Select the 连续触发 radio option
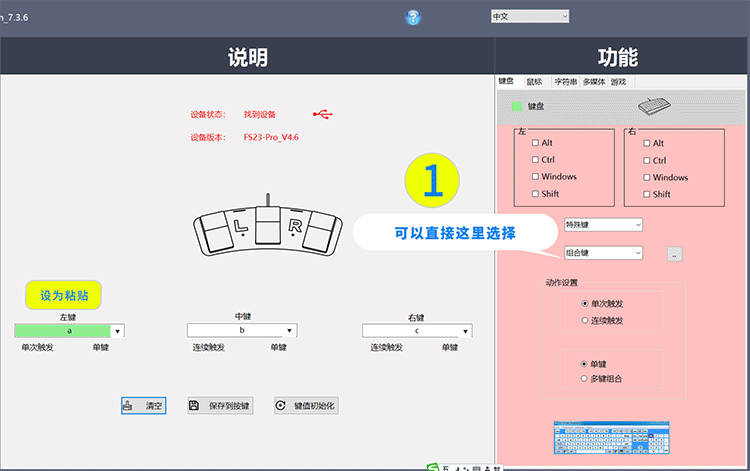 tap(585, 320)
